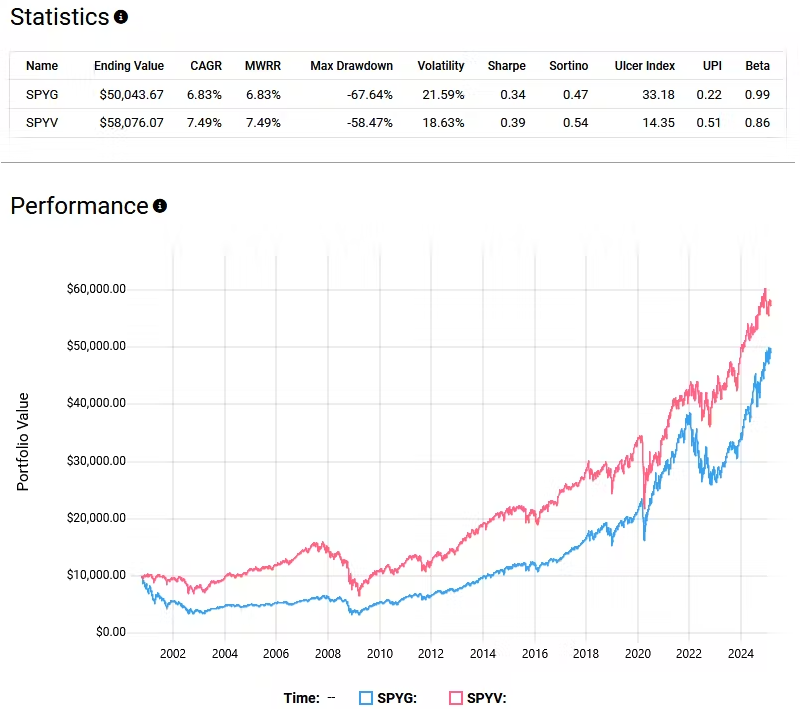This screenshot has height=709, width=800.
Task: Toggle the SPYV legend box
Action: tap(456, 698)
